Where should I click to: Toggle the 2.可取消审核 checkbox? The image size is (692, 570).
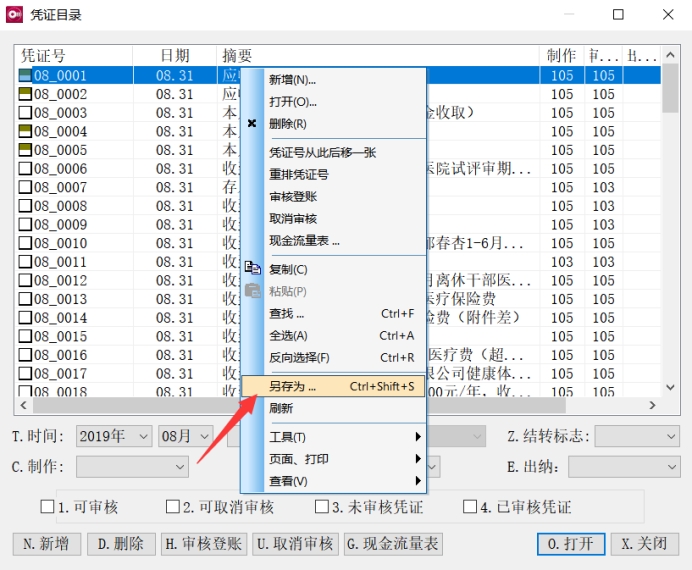pos(174,507)
